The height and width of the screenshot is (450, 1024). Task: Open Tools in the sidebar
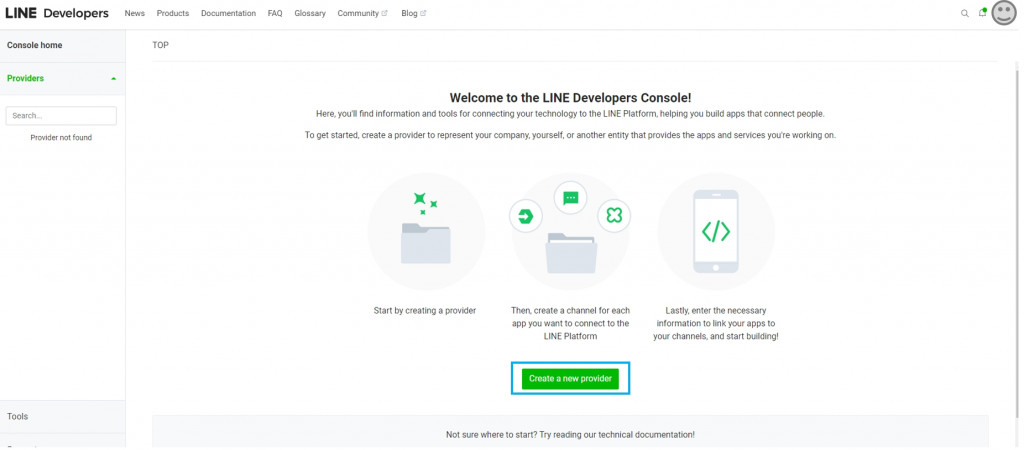tap(63, 417)
